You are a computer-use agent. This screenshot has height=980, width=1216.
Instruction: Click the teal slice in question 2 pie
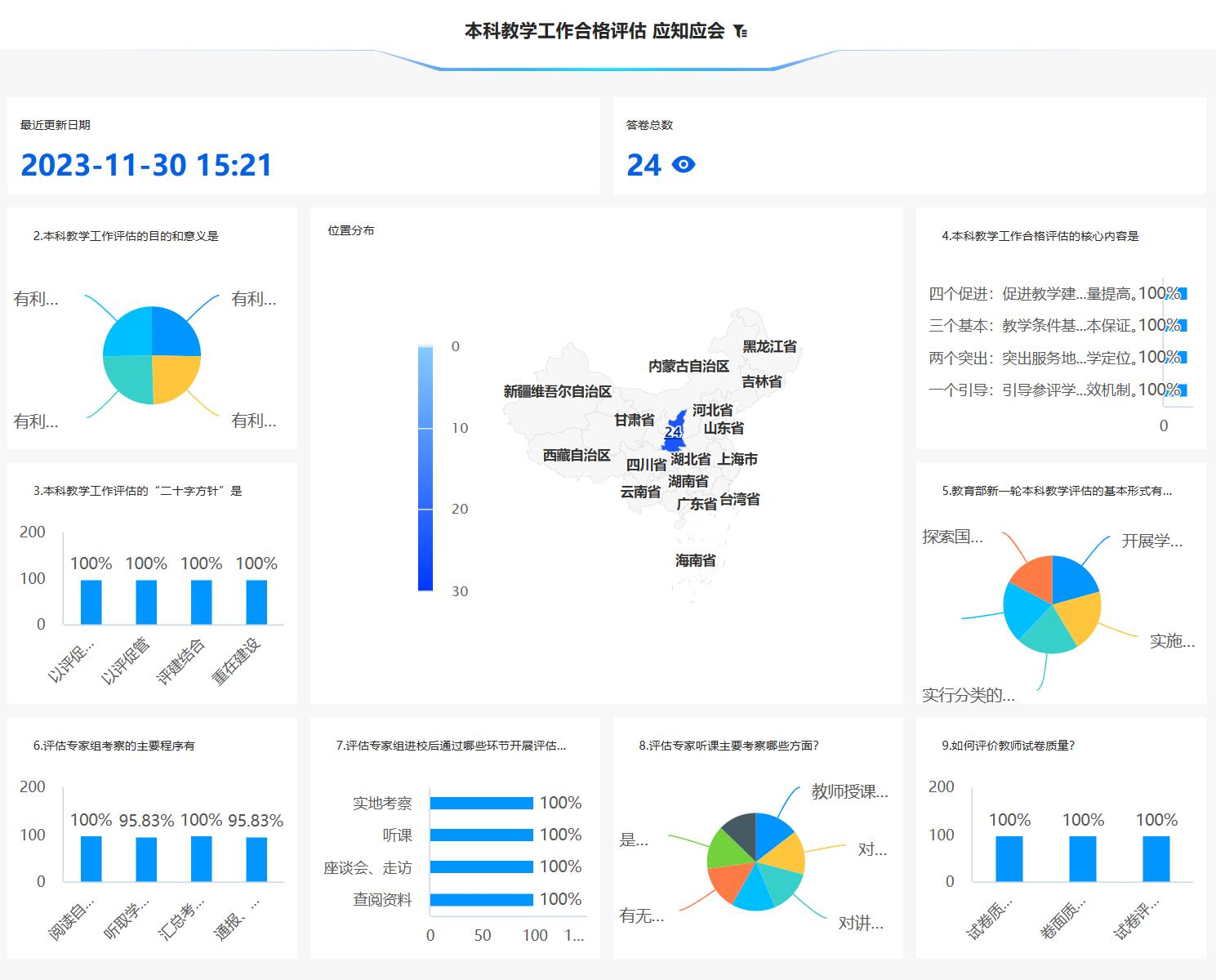[x=130, y=378]
